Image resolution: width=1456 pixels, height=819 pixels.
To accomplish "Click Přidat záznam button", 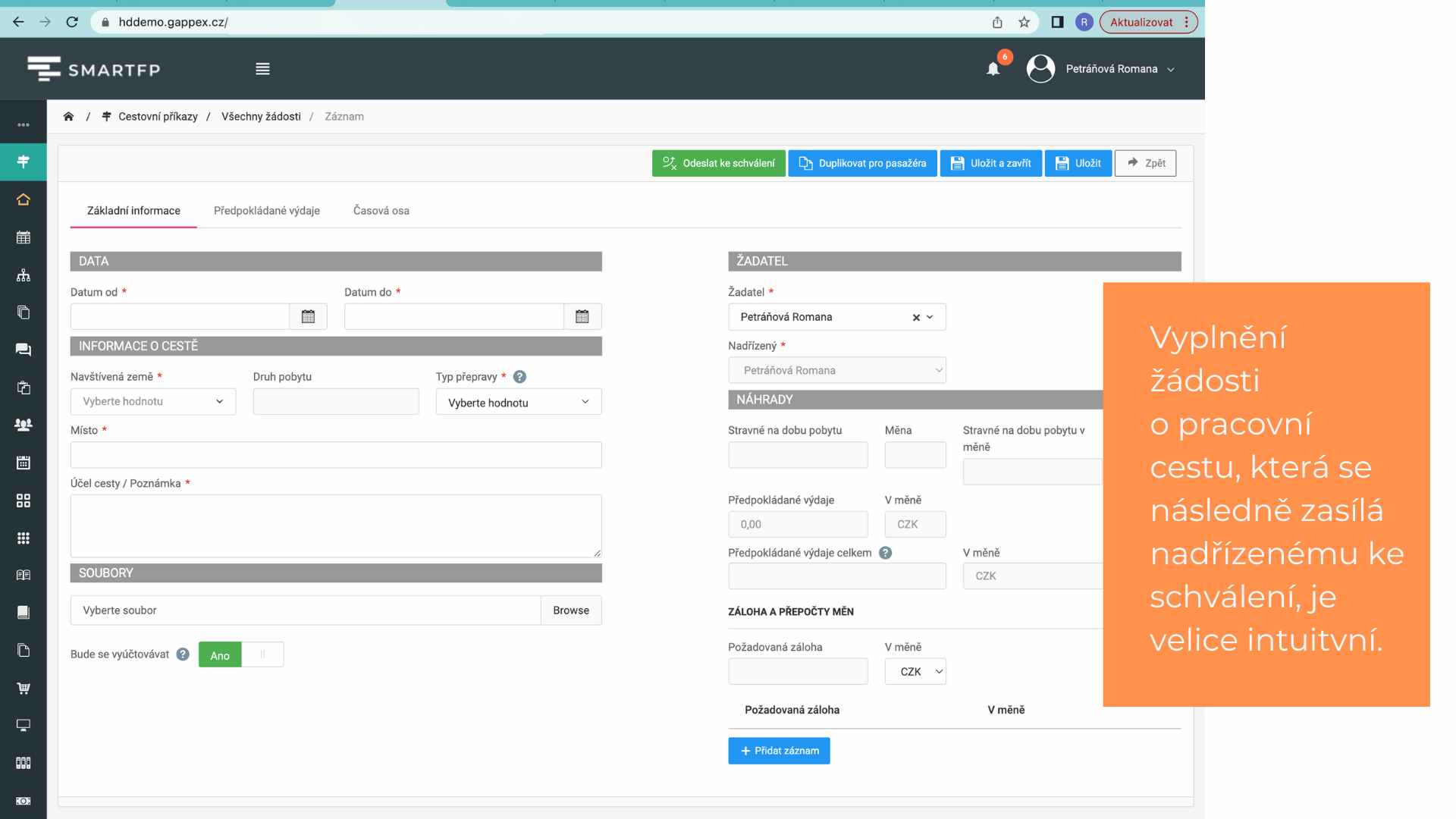I will pos(779,751).
